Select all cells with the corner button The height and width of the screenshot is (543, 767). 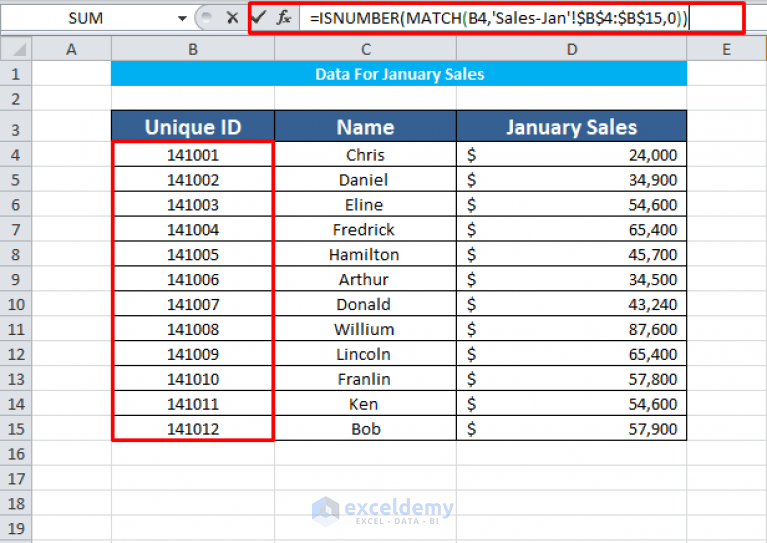pyautogui.click(x=16, y=49)
